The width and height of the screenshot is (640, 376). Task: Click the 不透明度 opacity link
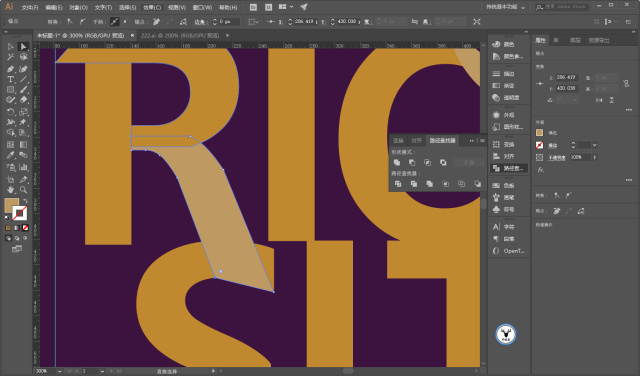coord(556,158)
